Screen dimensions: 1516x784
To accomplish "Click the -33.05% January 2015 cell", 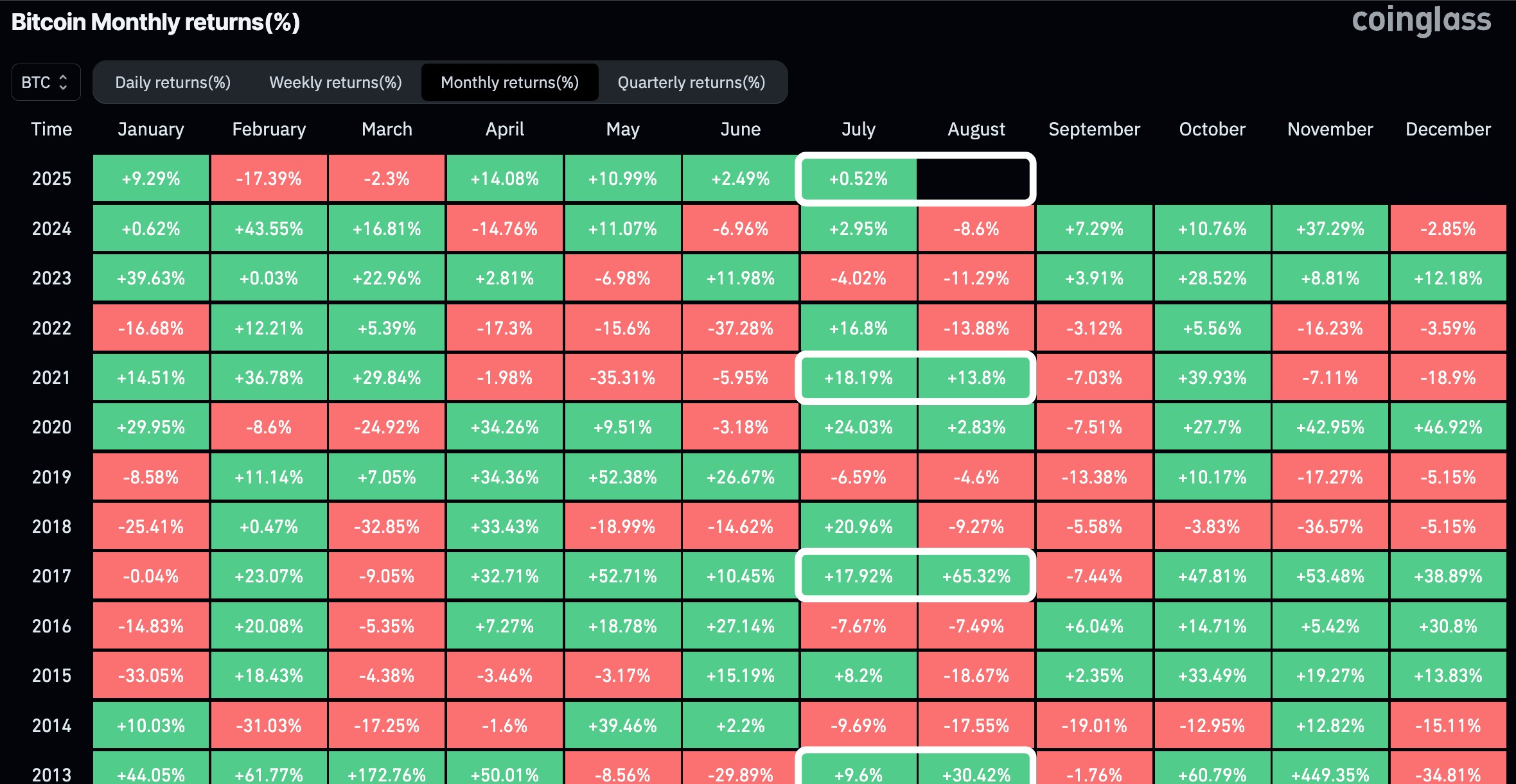I will 151,675.
